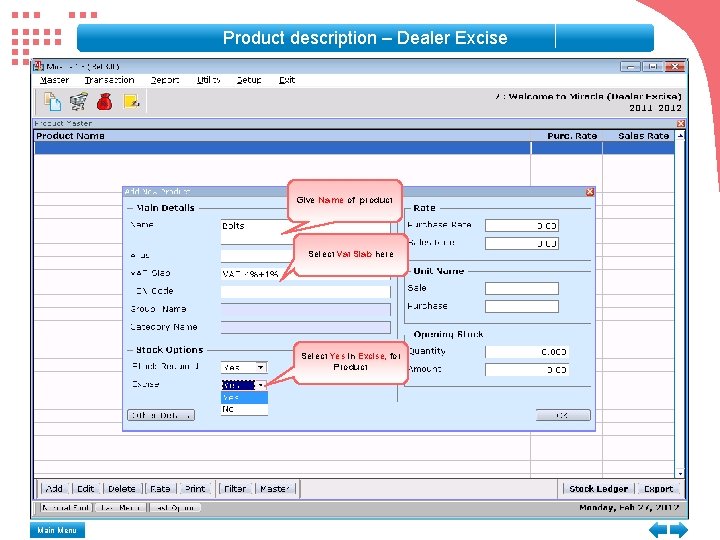Screen dimensions: 720x540
Task: Open the Transaction menu
Action: click(109, 80)
